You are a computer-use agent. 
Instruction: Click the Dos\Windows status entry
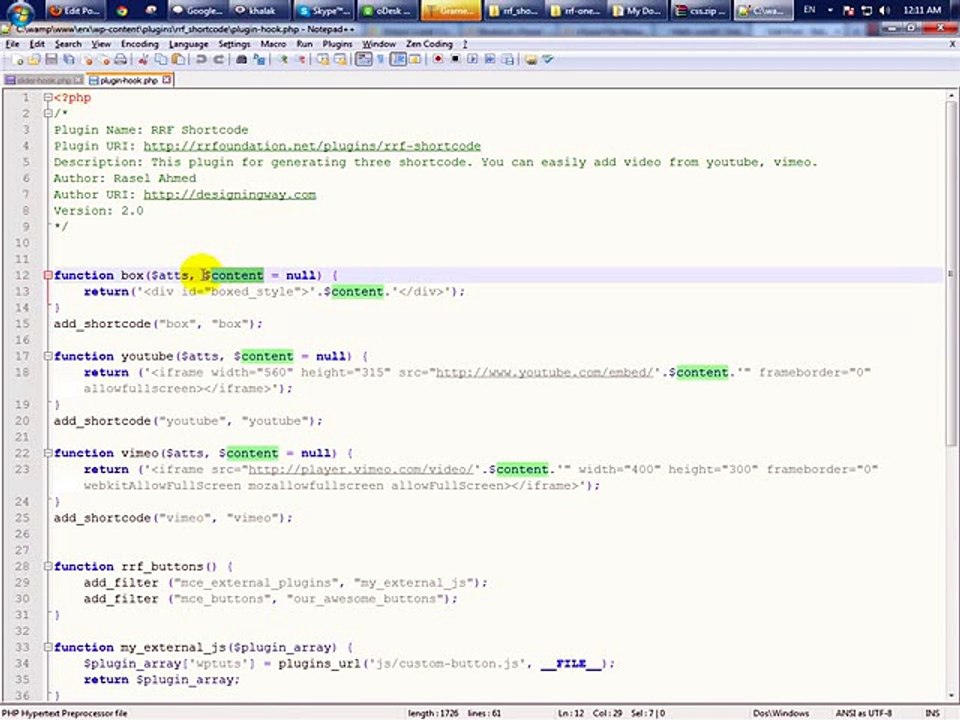781,713
